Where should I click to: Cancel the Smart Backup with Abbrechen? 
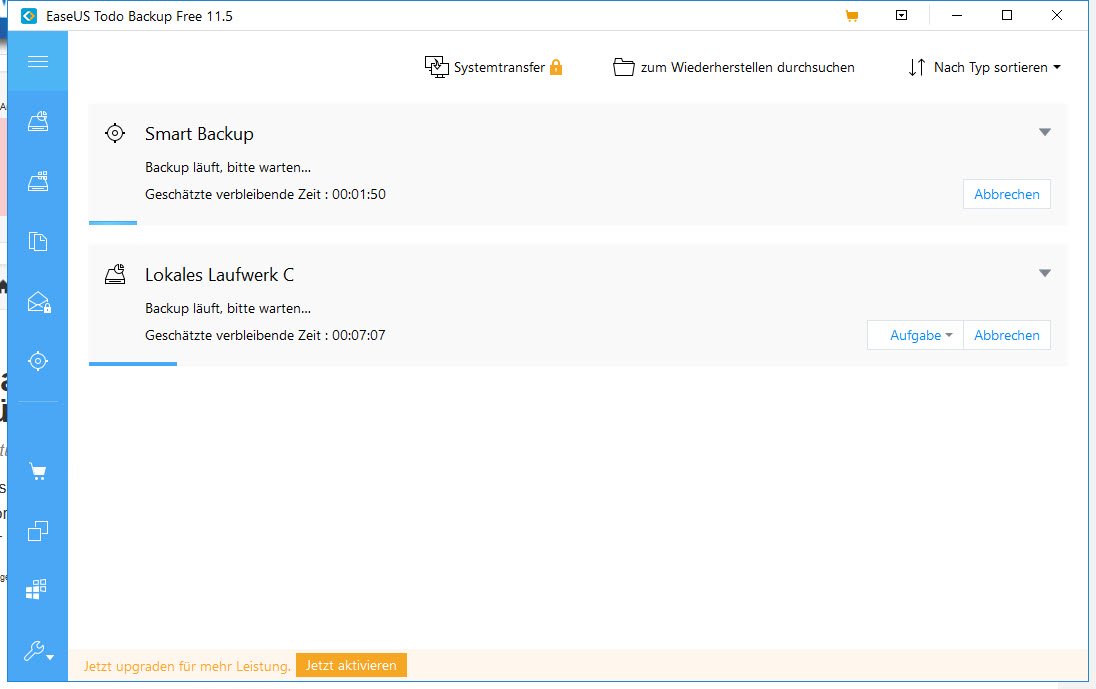[x=1007, y=194]
